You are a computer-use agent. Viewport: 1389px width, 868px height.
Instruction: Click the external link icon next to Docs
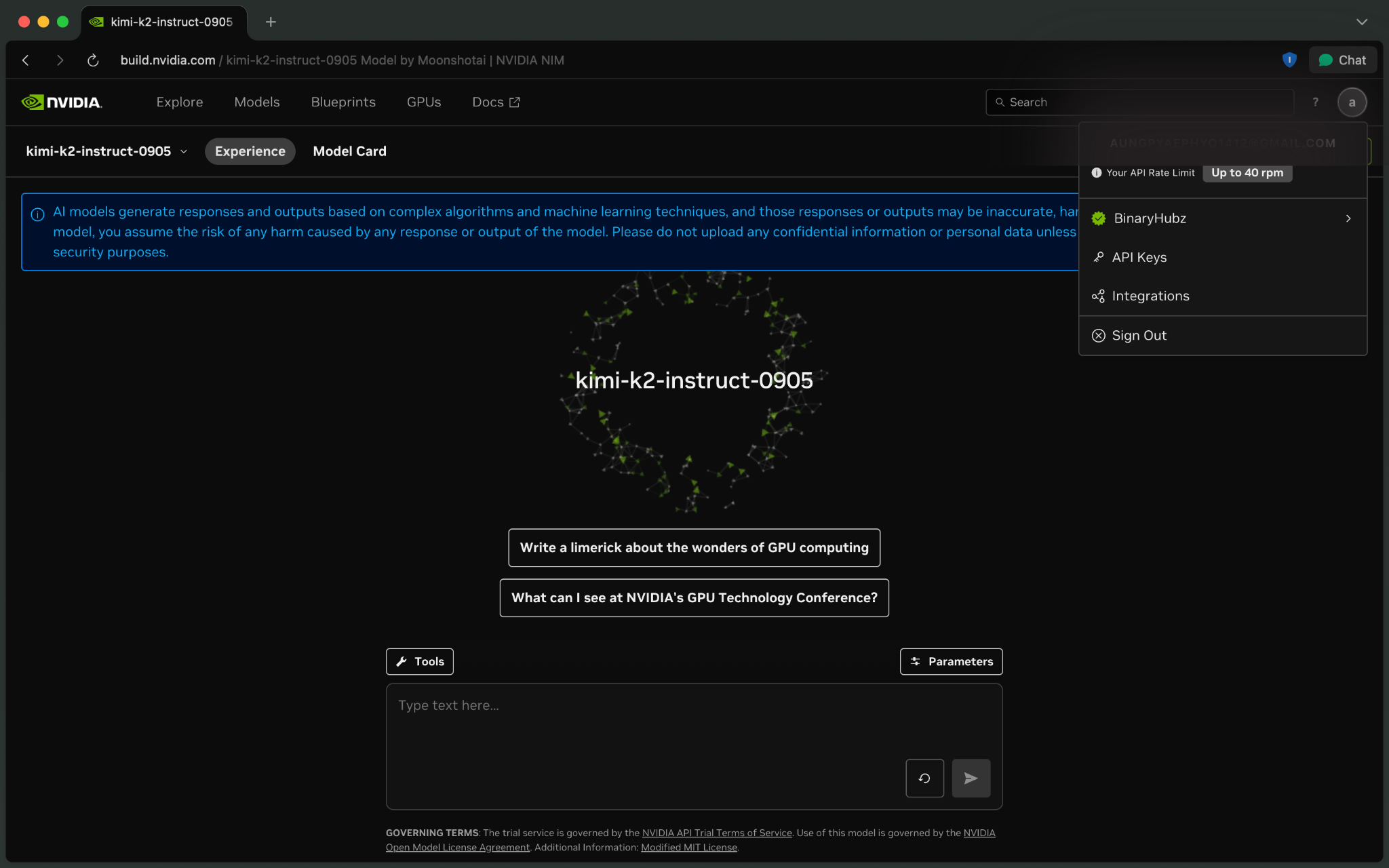[x=513, y=102]
